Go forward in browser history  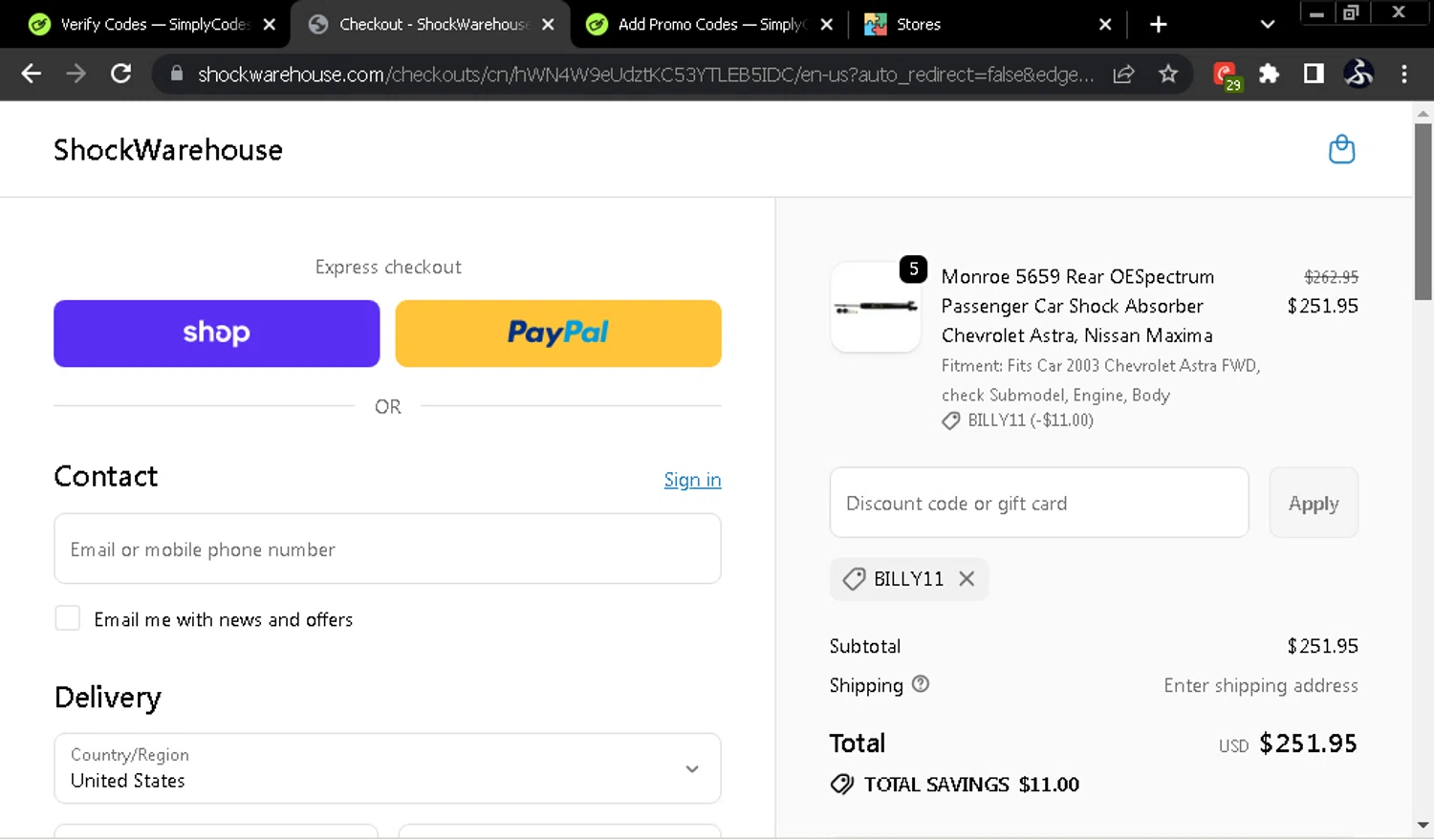click(76, 74)
